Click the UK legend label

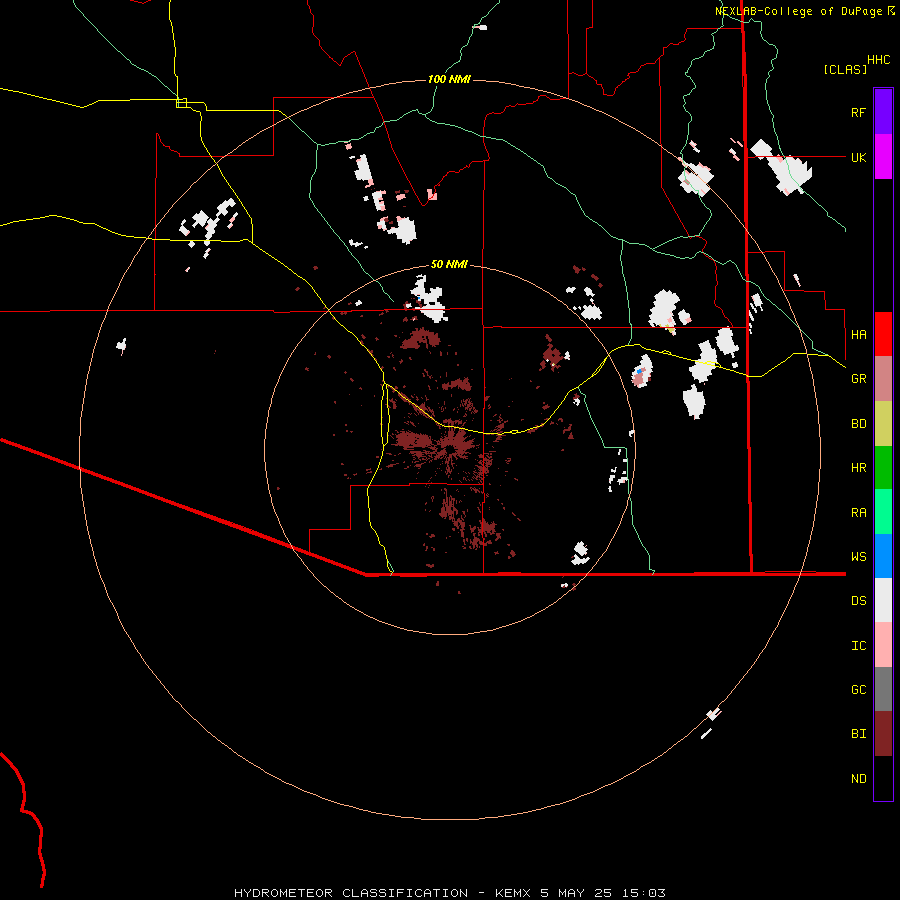[x=858, y=157]
